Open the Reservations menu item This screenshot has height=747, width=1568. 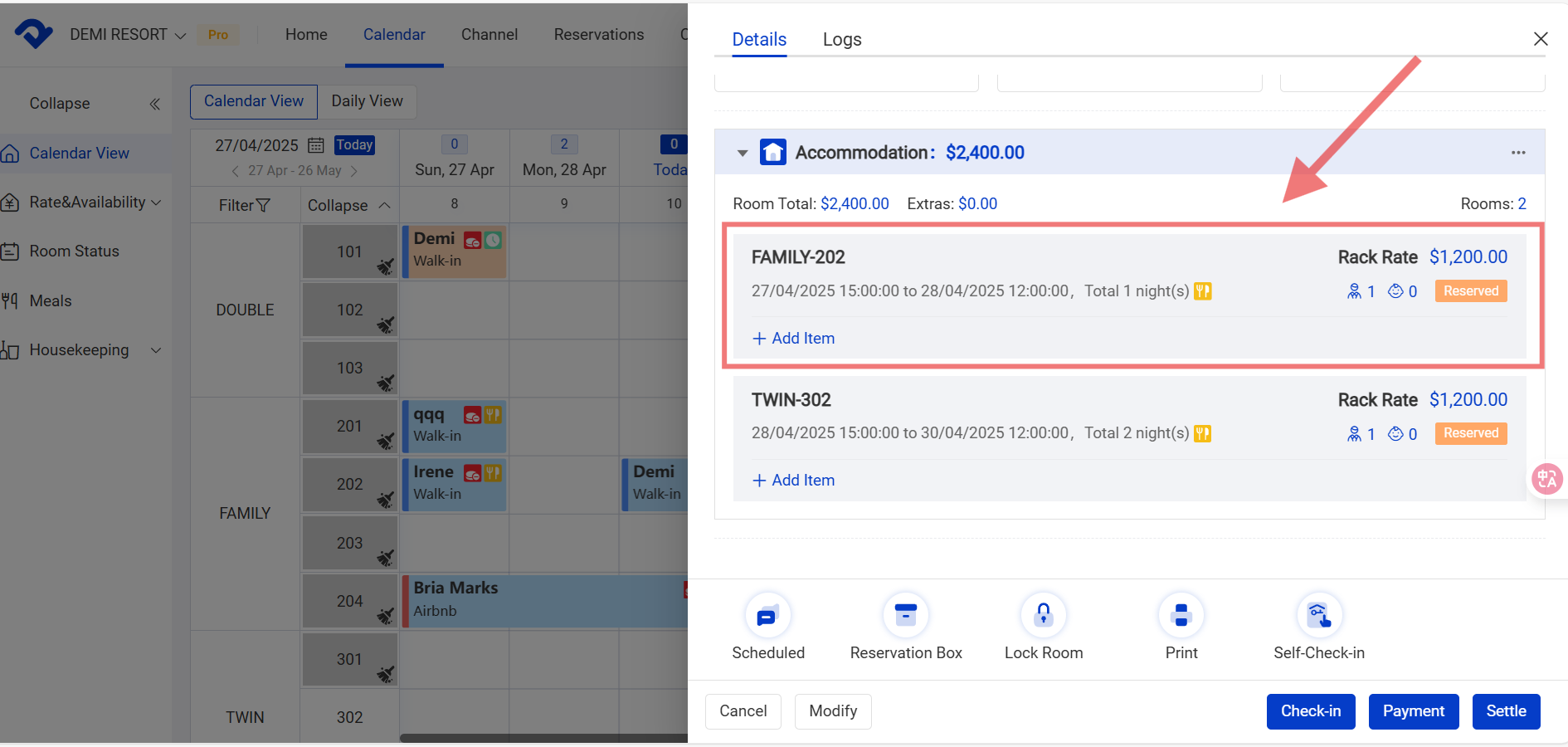tap(598, 35)
